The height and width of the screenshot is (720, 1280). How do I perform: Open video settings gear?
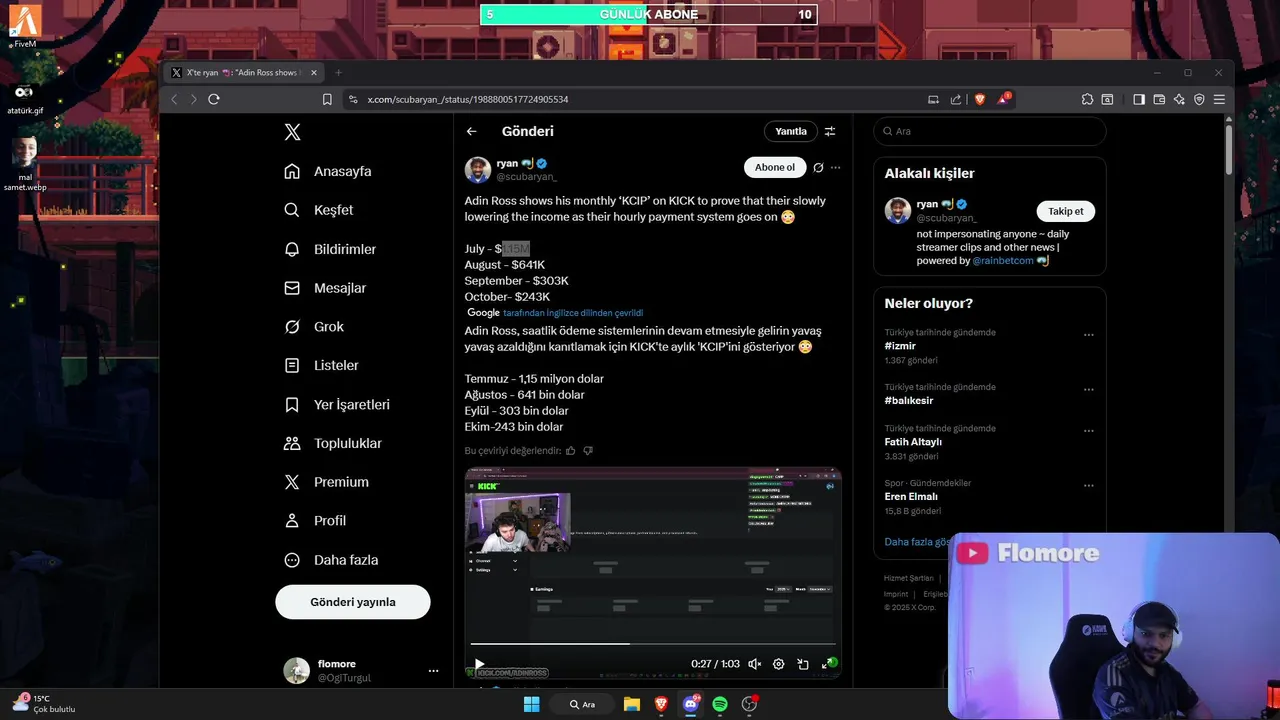point(779,664)
